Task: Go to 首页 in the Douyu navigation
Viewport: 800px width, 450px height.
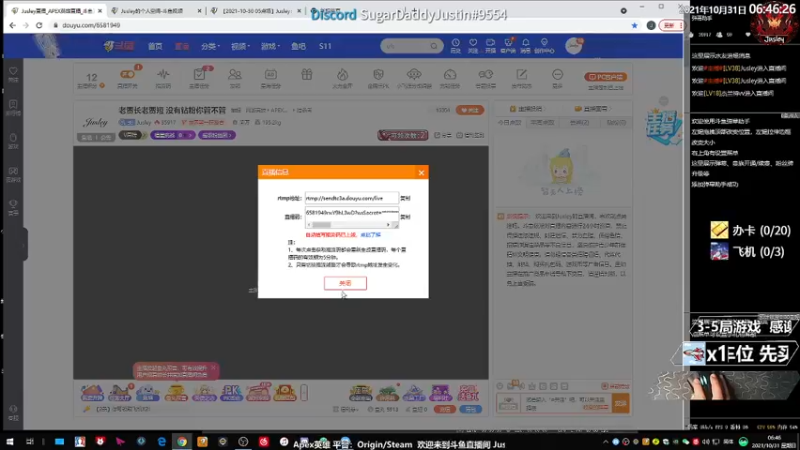Action: pyautogui.click(x=155, y=46)
